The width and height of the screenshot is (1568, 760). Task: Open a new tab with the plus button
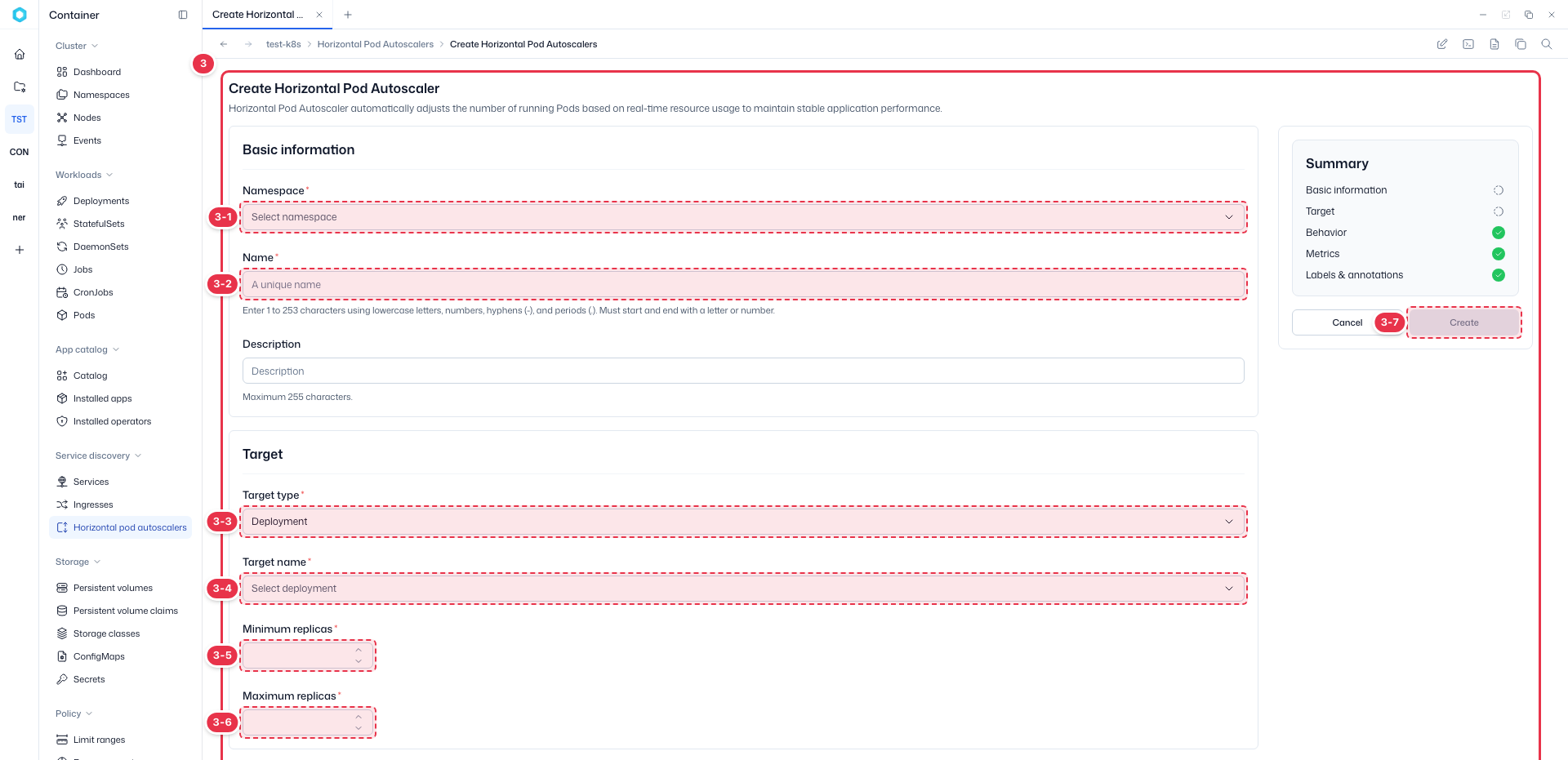pyautogui.click(x=348, y=15)
